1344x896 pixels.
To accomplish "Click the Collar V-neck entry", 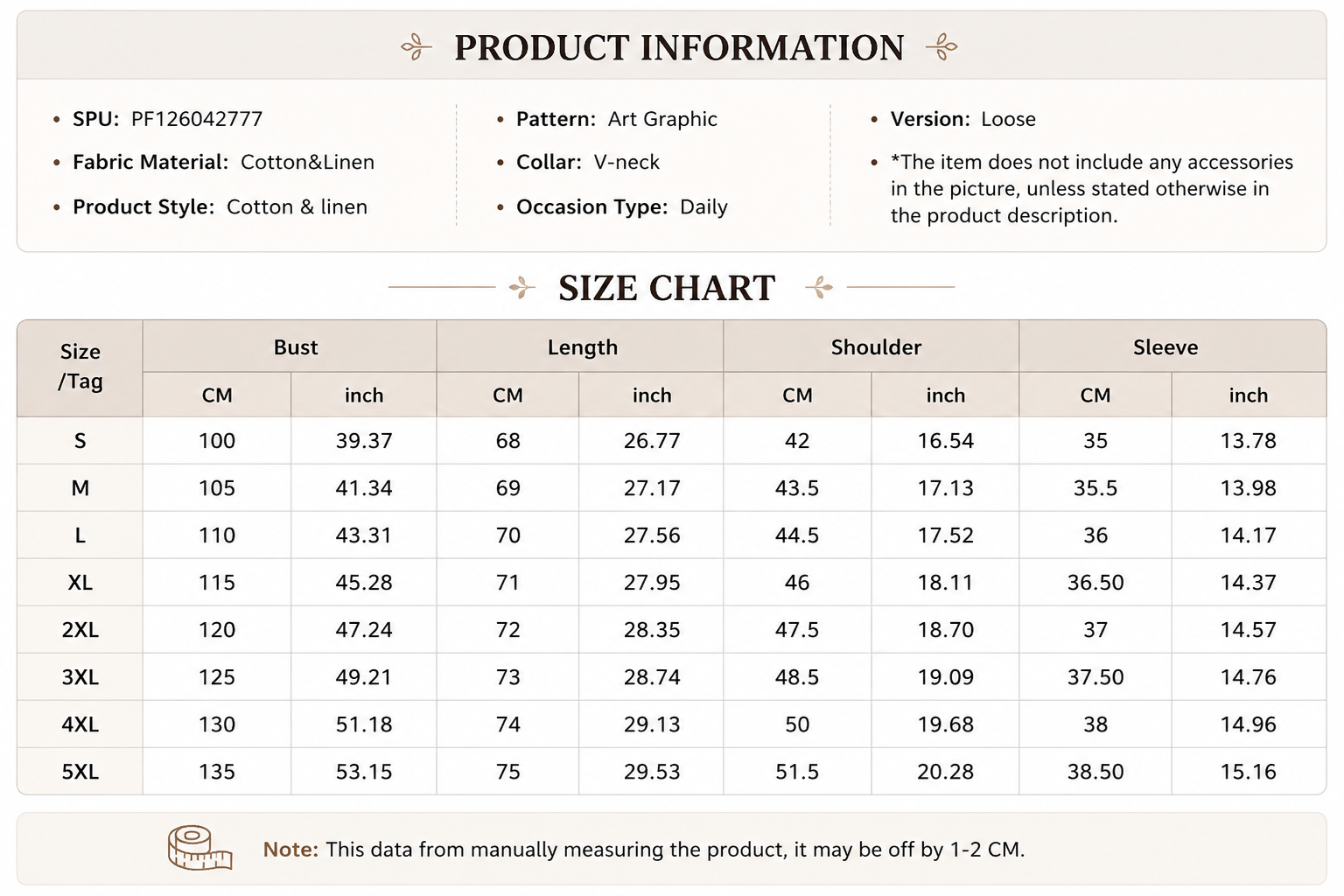I will coord(588,163).
